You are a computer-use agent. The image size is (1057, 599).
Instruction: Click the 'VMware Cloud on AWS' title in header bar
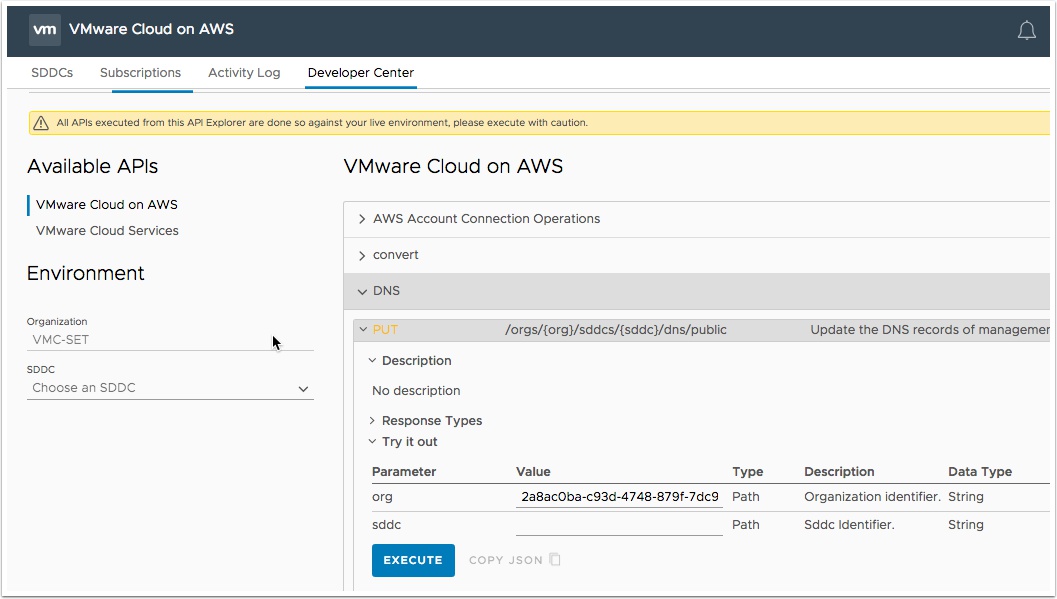tap(151, 30)
